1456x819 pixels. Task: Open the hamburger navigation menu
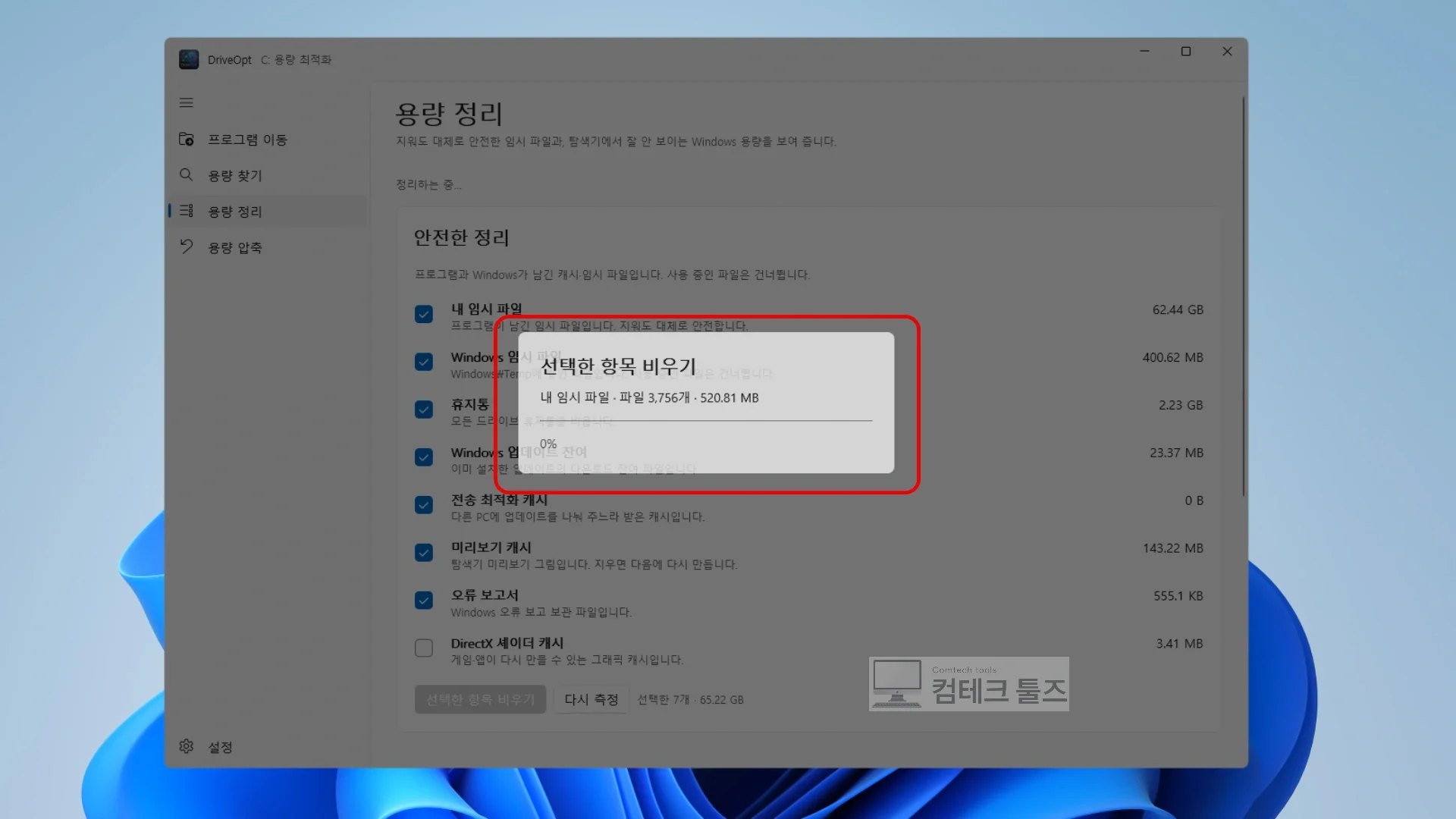(x=186, y=102)
